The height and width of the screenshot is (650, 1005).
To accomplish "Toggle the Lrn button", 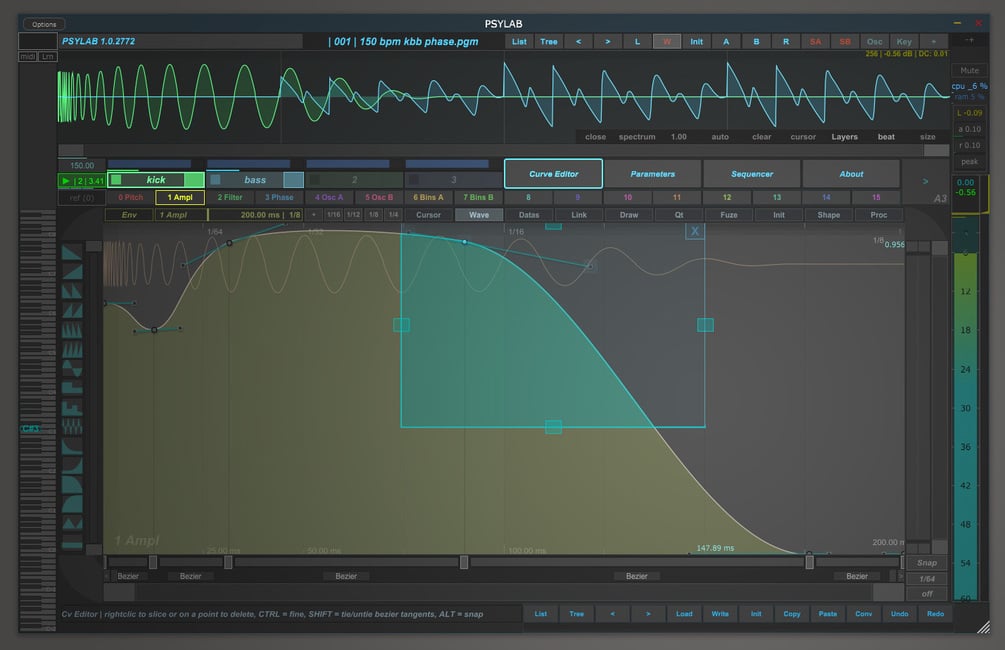I will [48, 56].
